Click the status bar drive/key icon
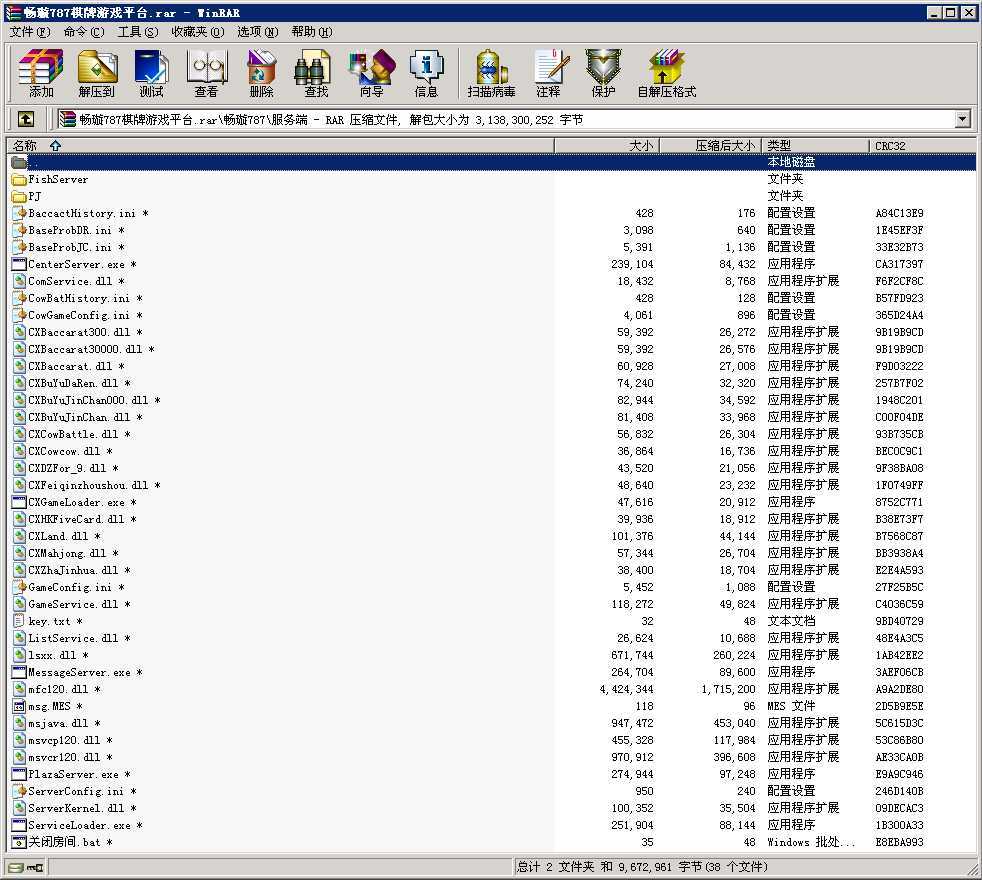 (16, 867)
